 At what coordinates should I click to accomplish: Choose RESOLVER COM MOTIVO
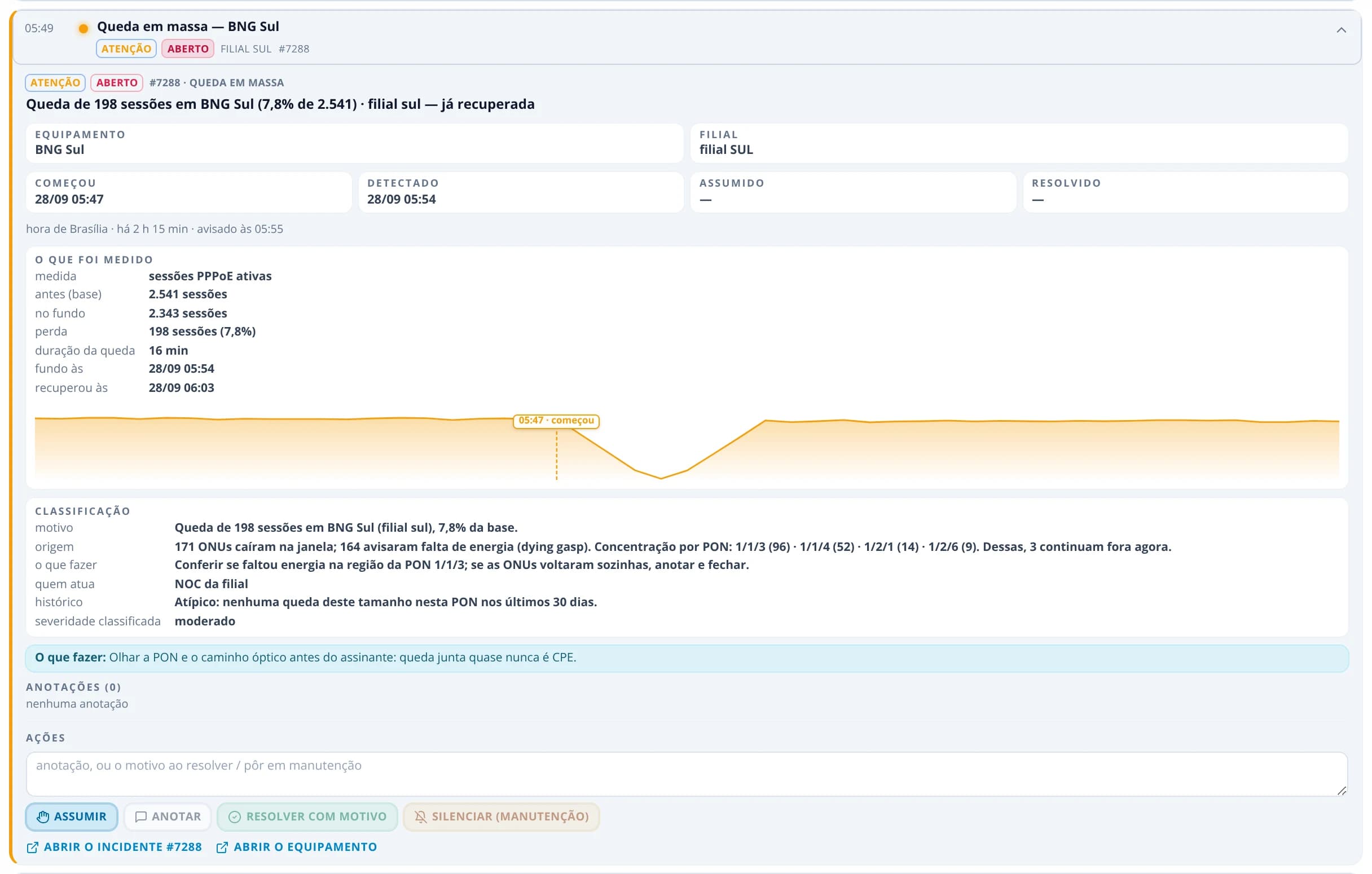point(307,816)
